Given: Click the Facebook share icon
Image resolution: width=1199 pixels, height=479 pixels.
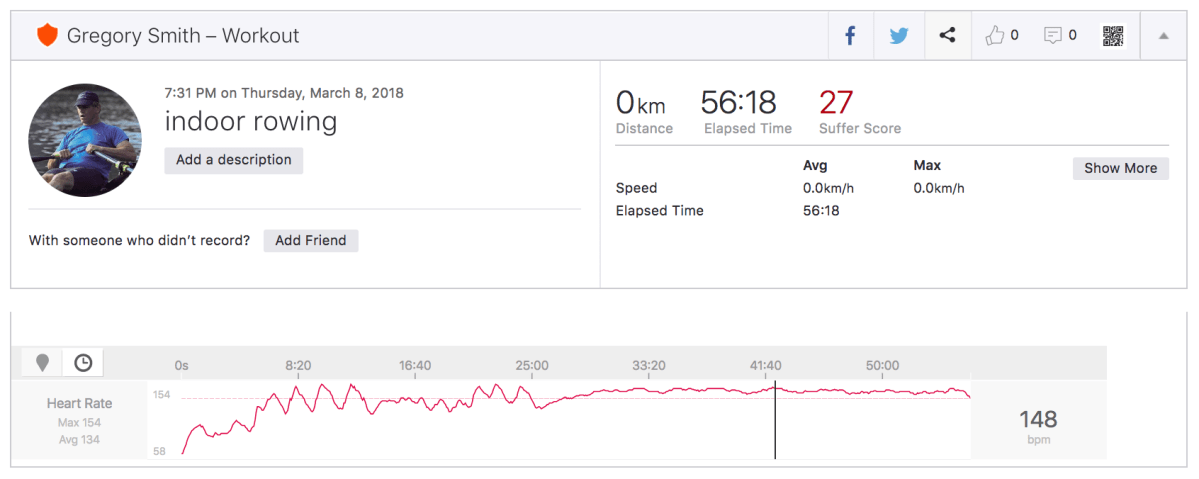Looking at the screenshot, I should point(850,36).
